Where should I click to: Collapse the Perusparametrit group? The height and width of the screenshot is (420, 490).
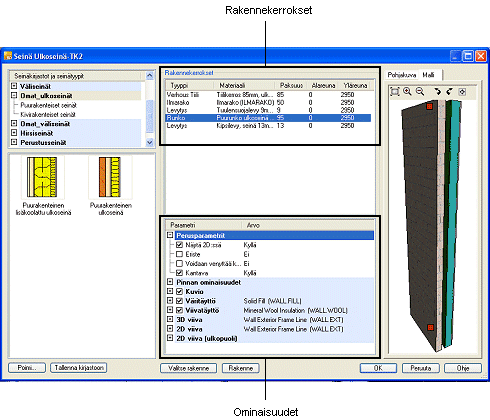(170, 235)
